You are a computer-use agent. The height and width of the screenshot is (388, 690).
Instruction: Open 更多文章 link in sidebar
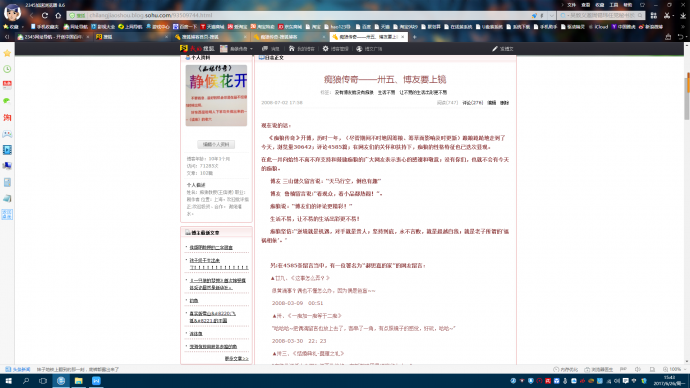click(x=236, y=359)
